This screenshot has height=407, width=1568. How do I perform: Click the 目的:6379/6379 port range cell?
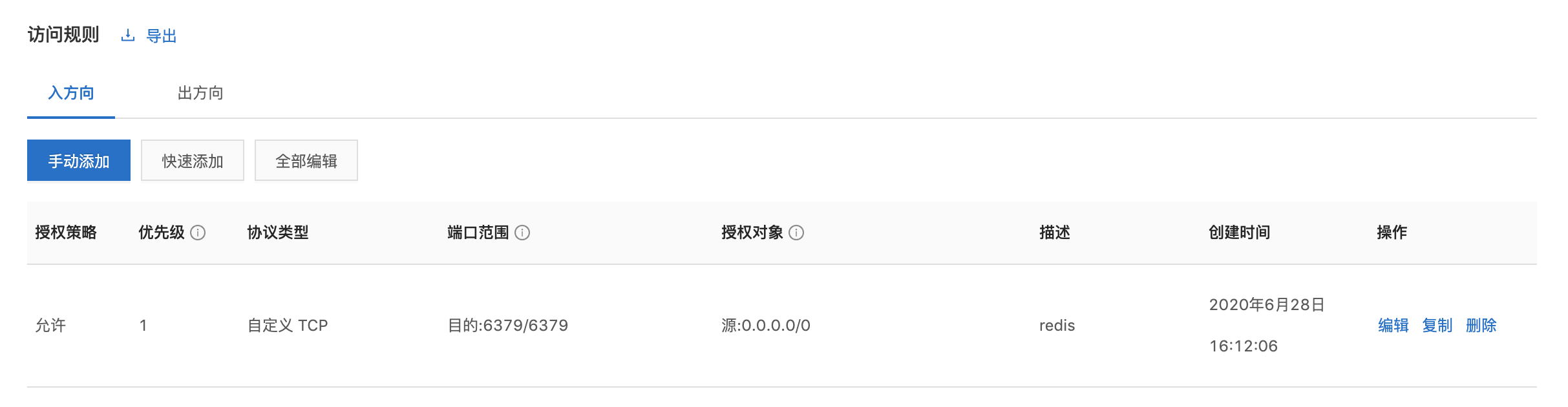click(508, 326)
